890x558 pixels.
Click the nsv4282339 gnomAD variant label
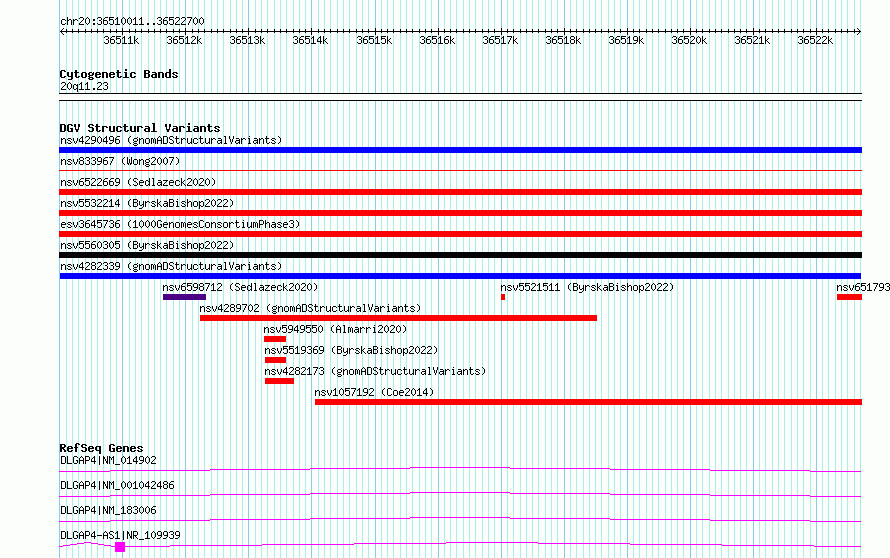pyautogui.click(x=171, y=266)
